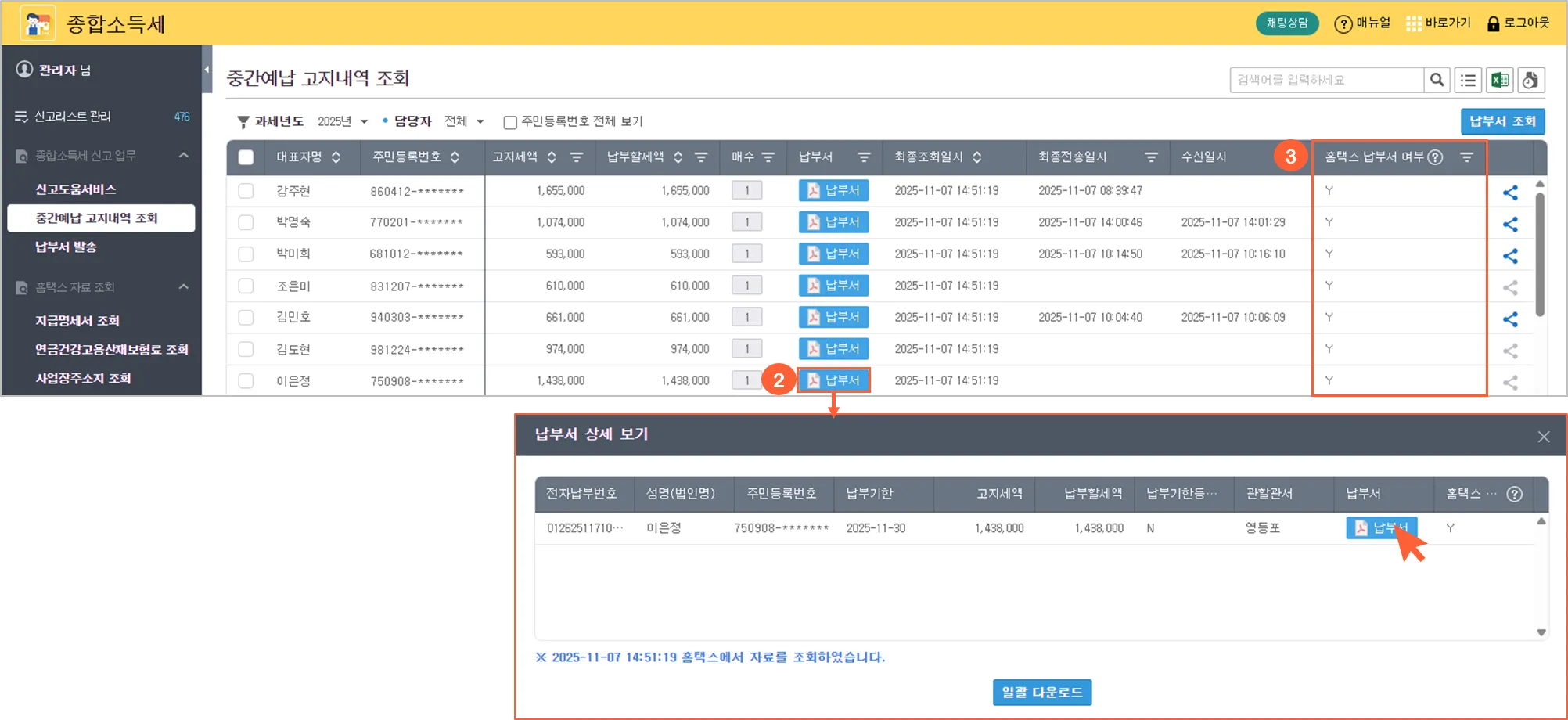Open the 매뉴얼 help icon
The height and width of the screenshot is (720, 1568).
click(1343, 24)
